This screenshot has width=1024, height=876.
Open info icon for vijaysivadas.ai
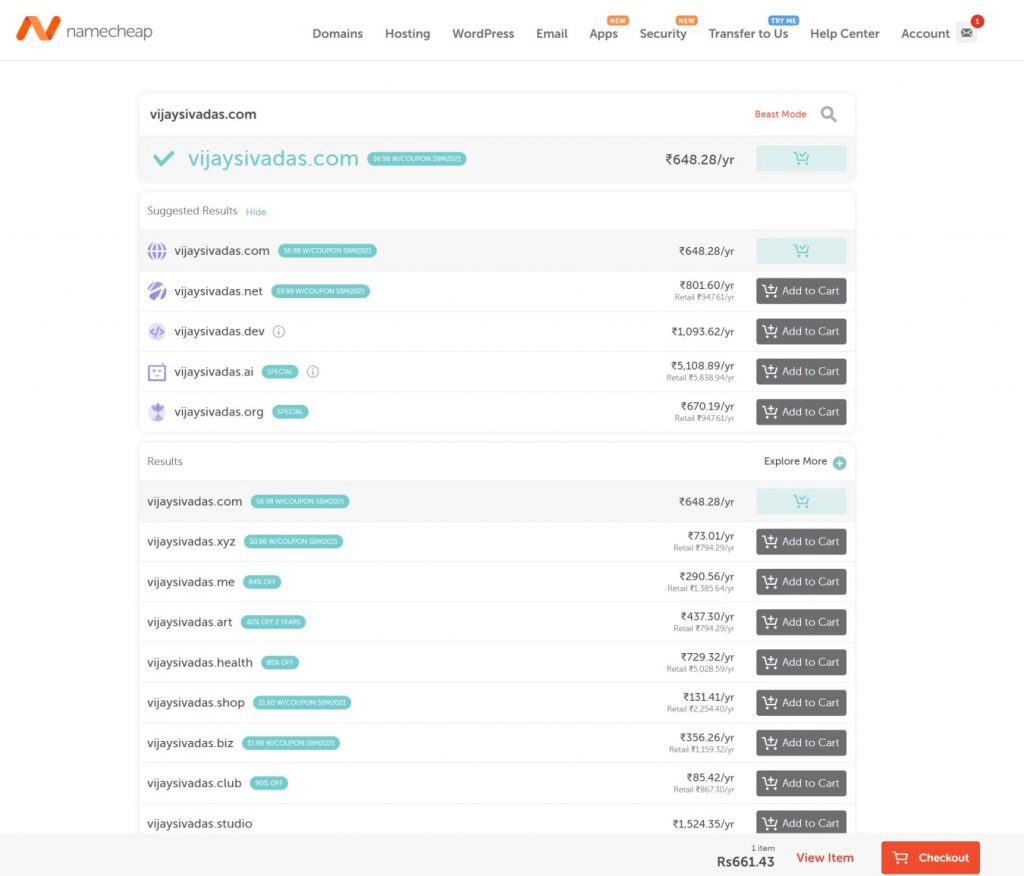point(313,372)
